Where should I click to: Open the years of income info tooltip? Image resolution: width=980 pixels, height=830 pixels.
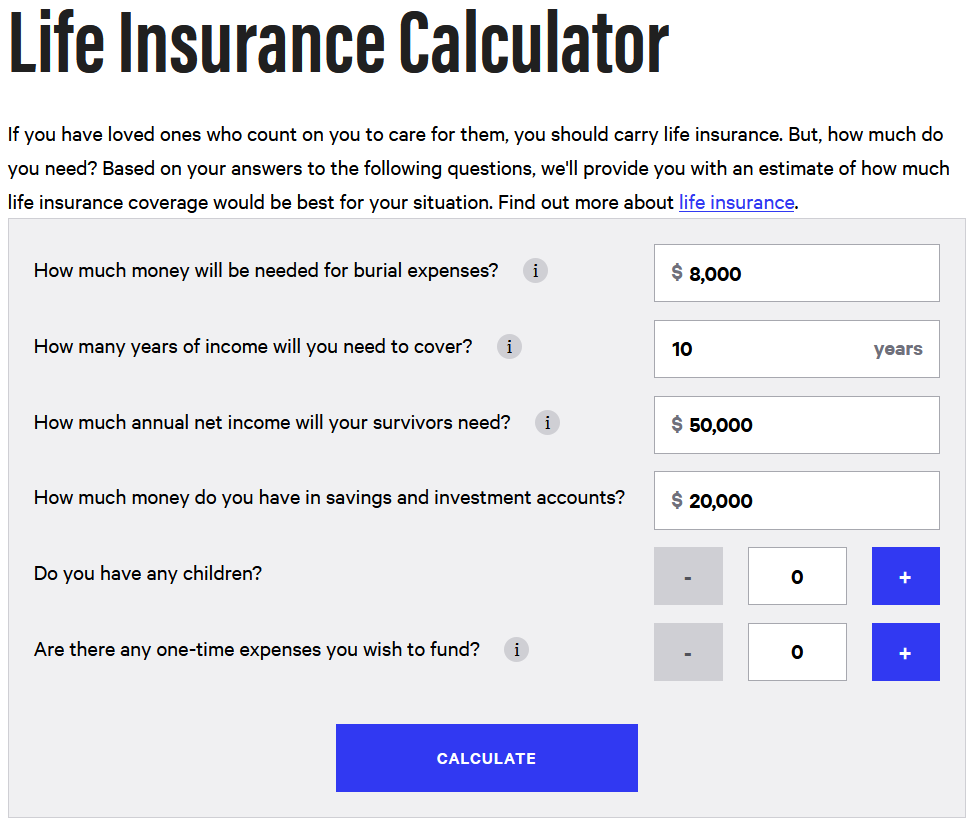[x=510, y=346]
